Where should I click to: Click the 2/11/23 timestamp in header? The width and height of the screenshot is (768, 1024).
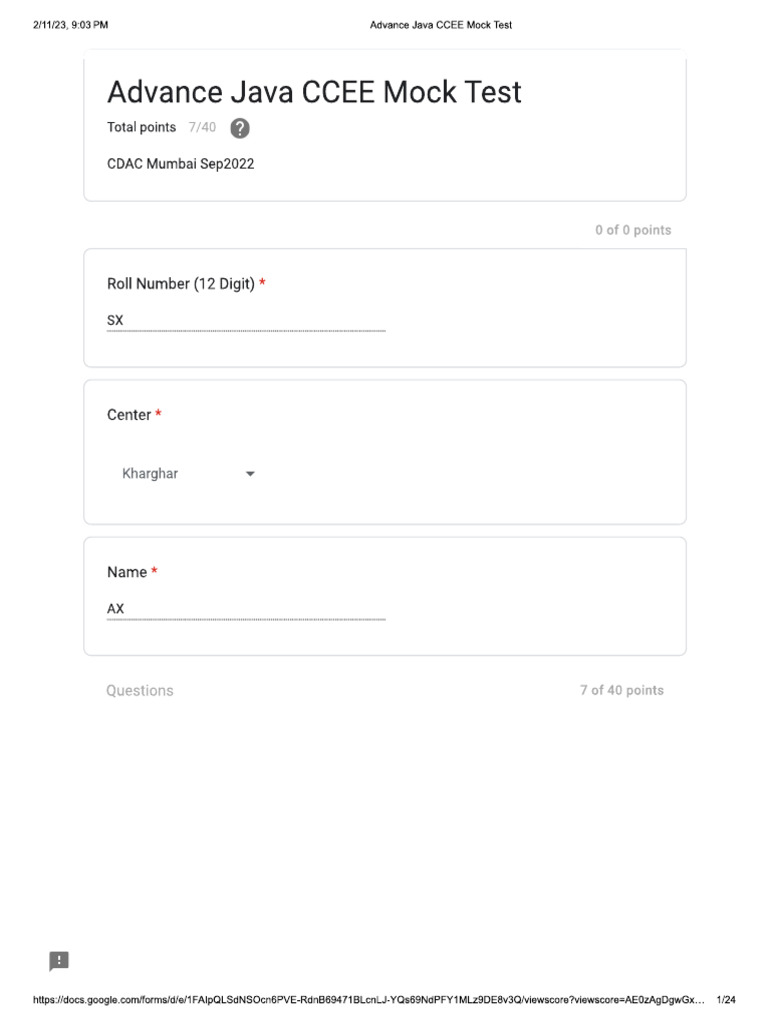click(70, 25)
